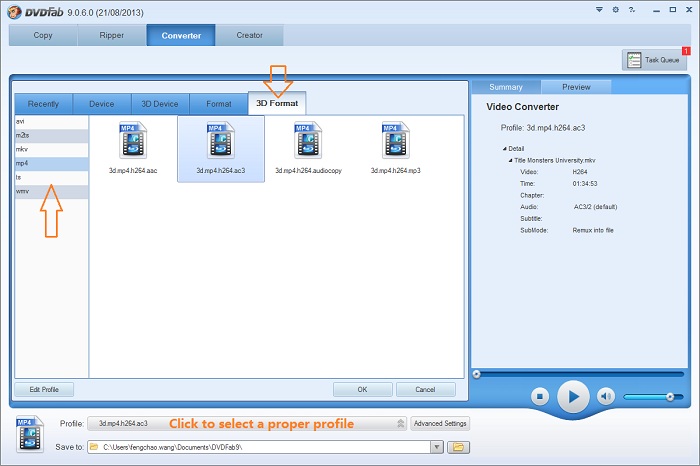The image size is (700, 466).
Task: Open settings gear in title bar
Action: coord(616,9)
